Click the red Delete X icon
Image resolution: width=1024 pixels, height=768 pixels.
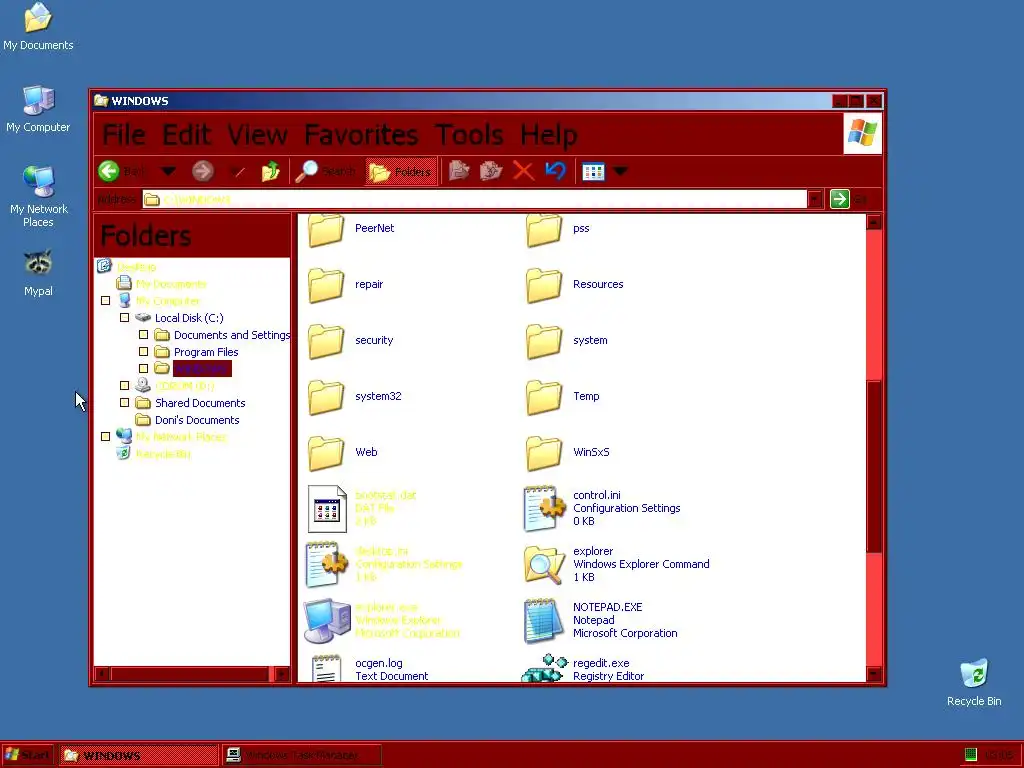coord(523,171)
